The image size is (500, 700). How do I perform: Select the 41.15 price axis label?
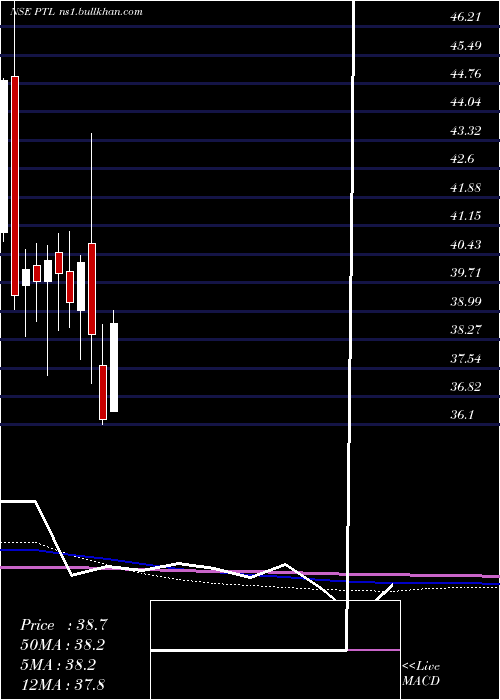pos(465,217)
